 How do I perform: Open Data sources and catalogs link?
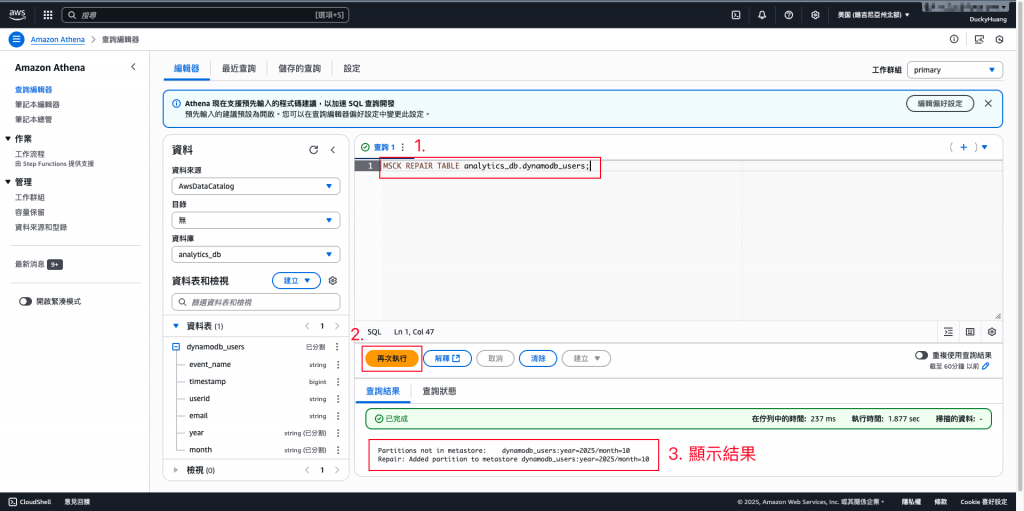41,227
